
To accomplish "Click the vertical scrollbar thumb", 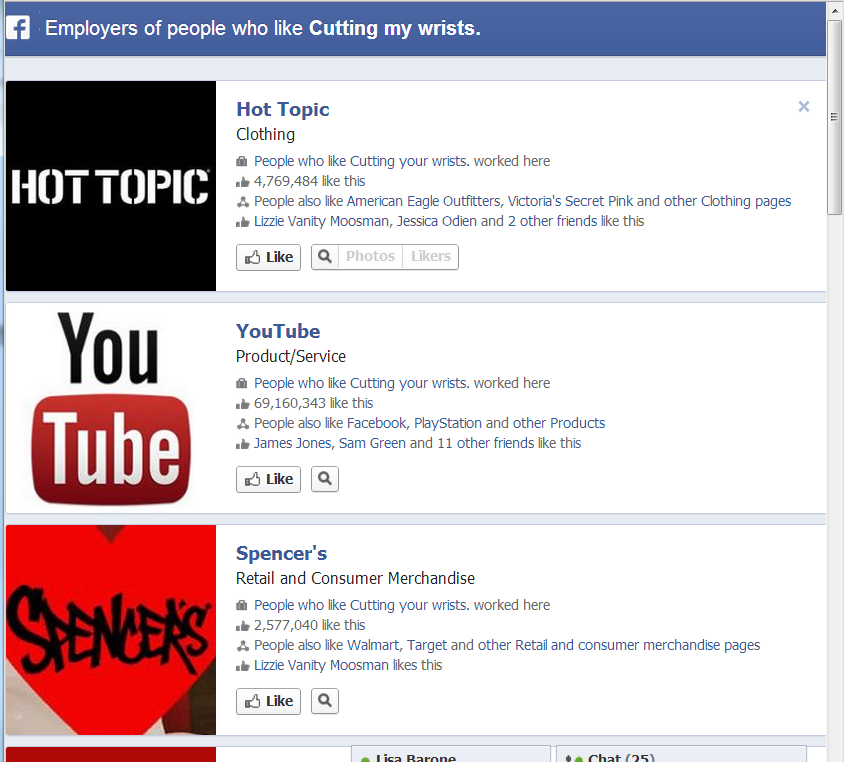I will 834,117.
